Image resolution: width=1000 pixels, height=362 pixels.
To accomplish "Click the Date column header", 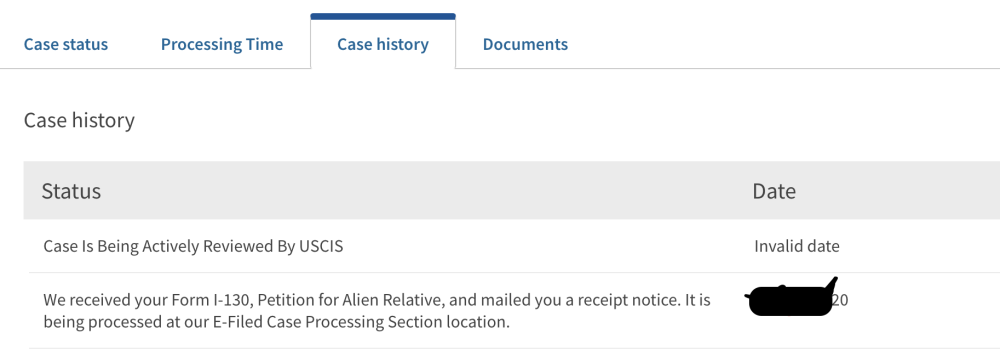I will (774, 191).
